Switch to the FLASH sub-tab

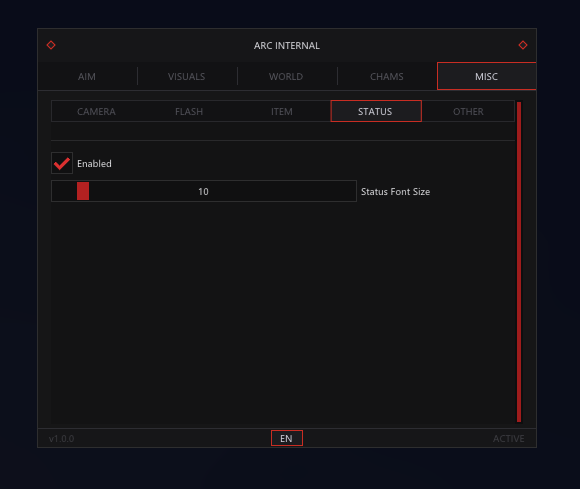[189, 111]
